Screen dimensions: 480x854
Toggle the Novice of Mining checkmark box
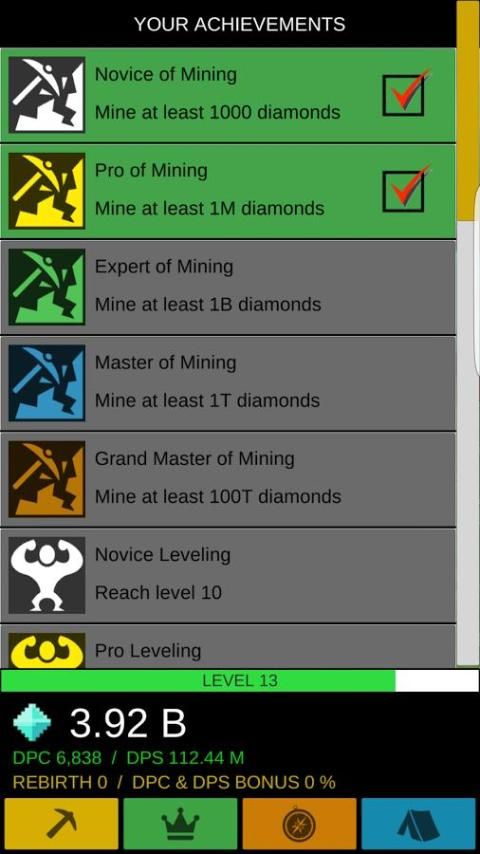pyautogui.click(x=404, y=95)
